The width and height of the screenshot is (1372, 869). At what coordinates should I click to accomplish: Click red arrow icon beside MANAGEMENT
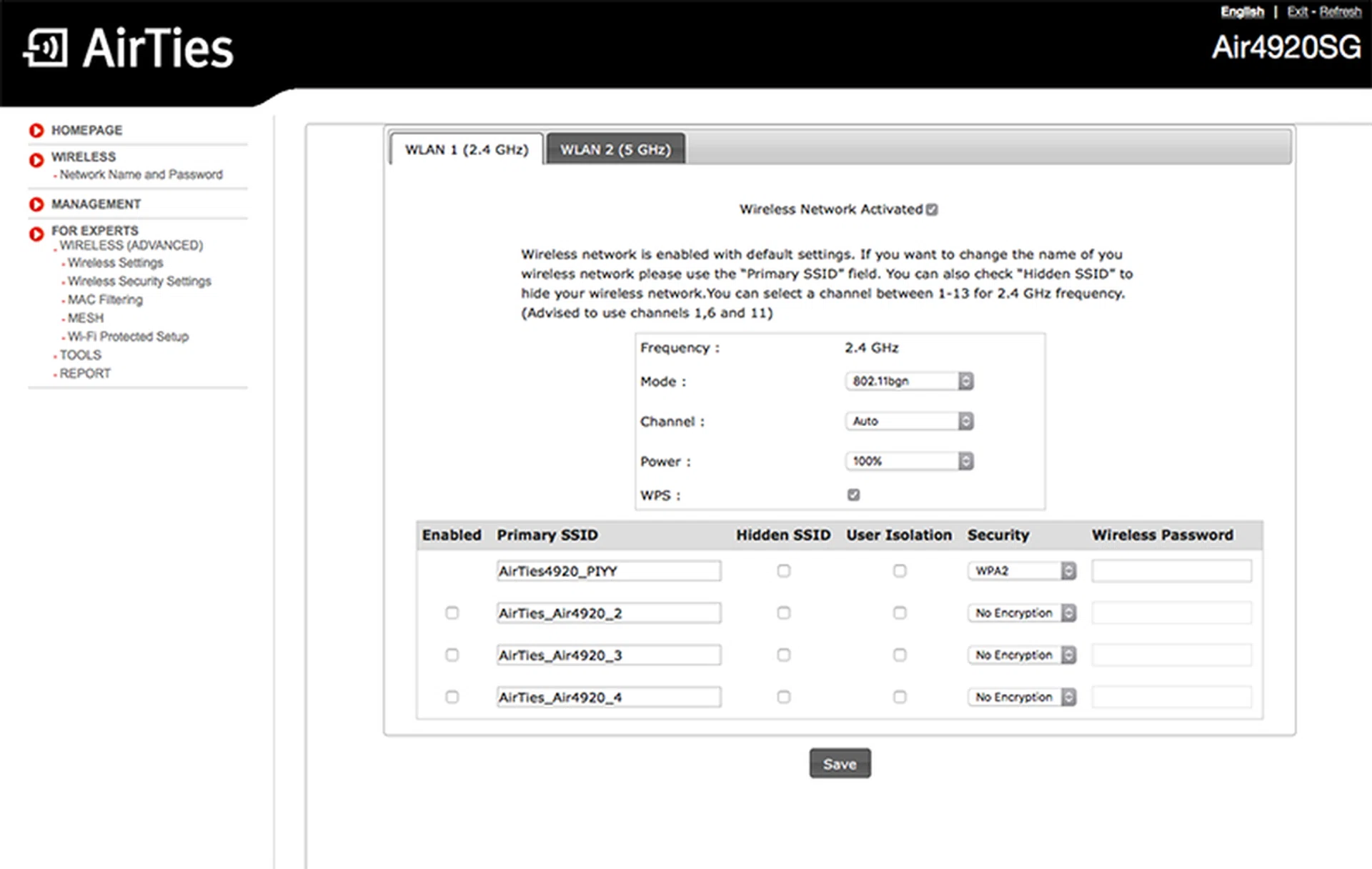(36, 204)
